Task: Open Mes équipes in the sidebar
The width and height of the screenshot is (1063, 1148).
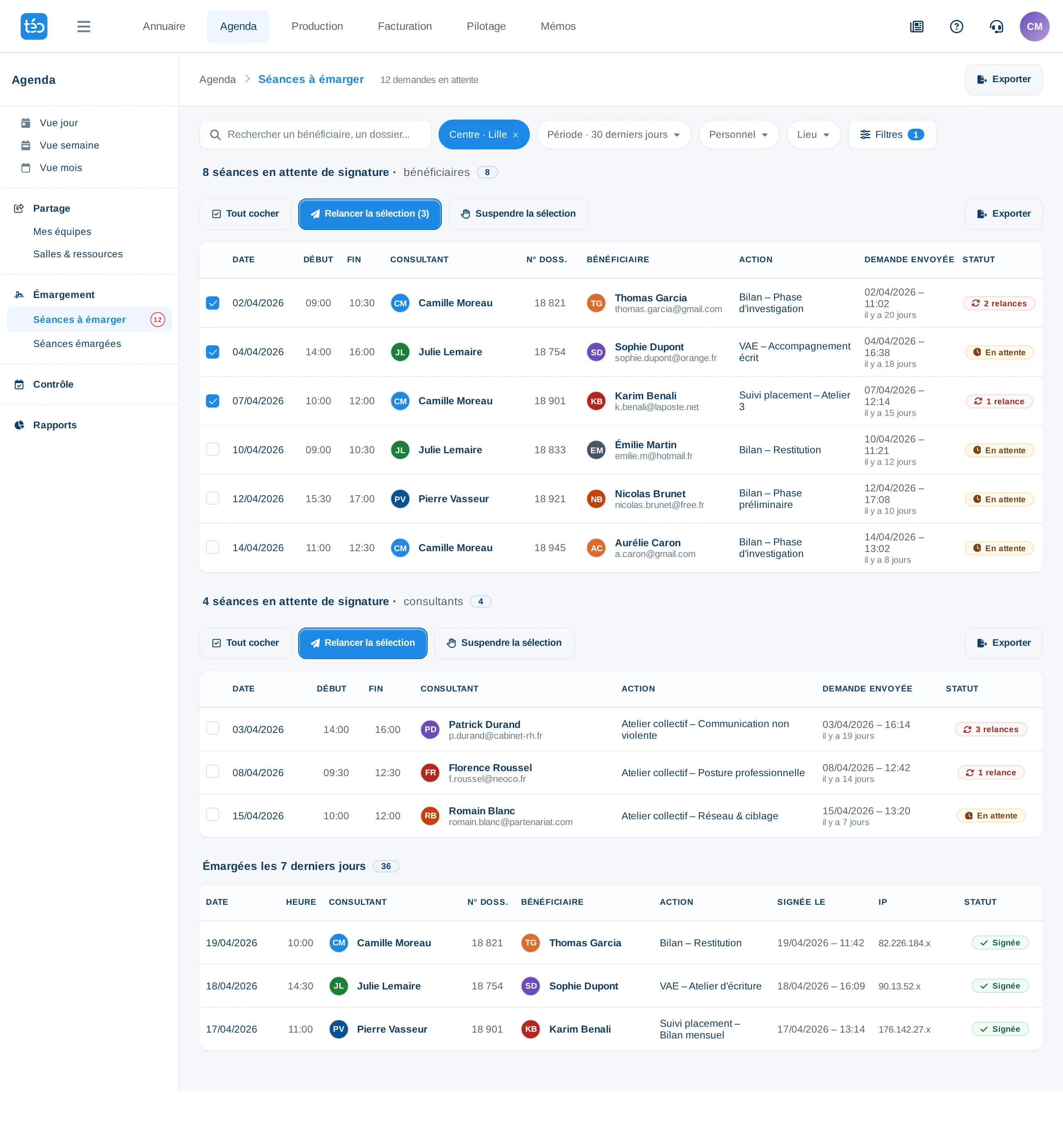Action: pyautogui.click(x=62, y=232)
